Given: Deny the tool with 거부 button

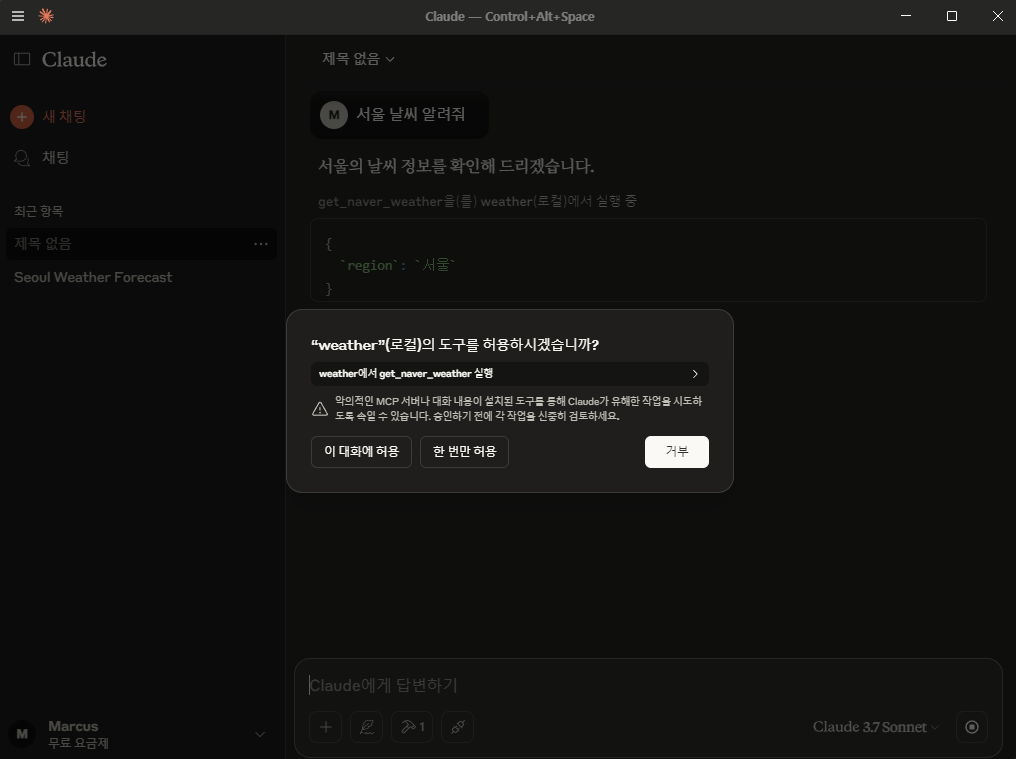Looking at the screenshot, I should (x=676, y=452).
